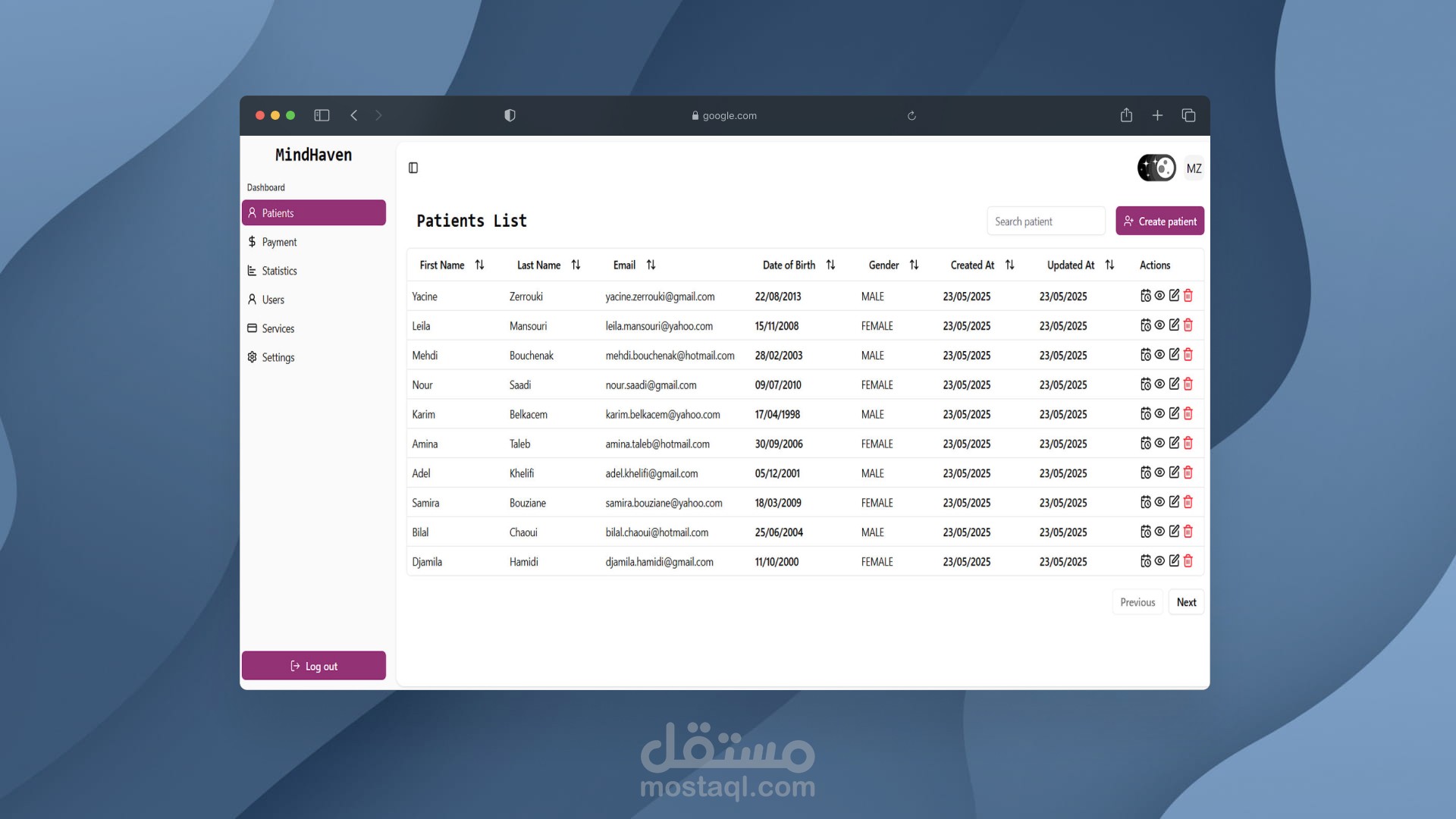Click inside the Search patient field
The height and width of the screenshot is (819, 1456).
click(1046, 221)
